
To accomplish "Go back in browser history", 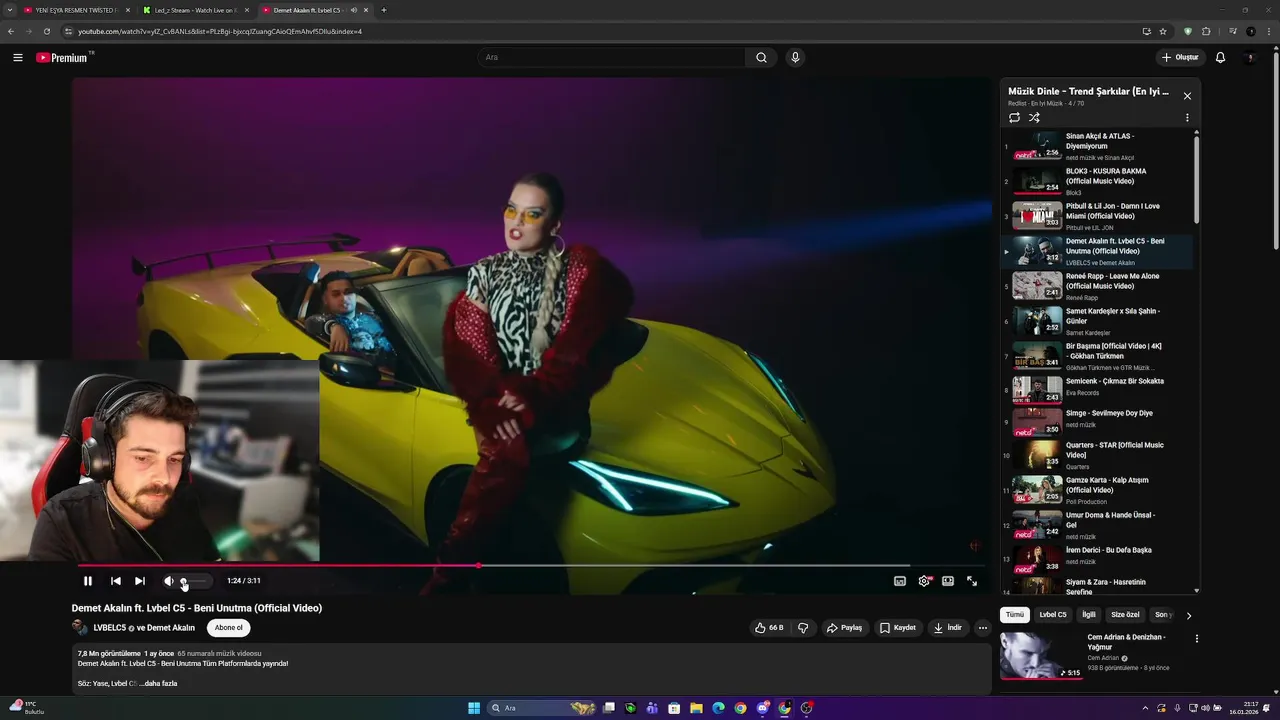I will (x=10, y=31).
